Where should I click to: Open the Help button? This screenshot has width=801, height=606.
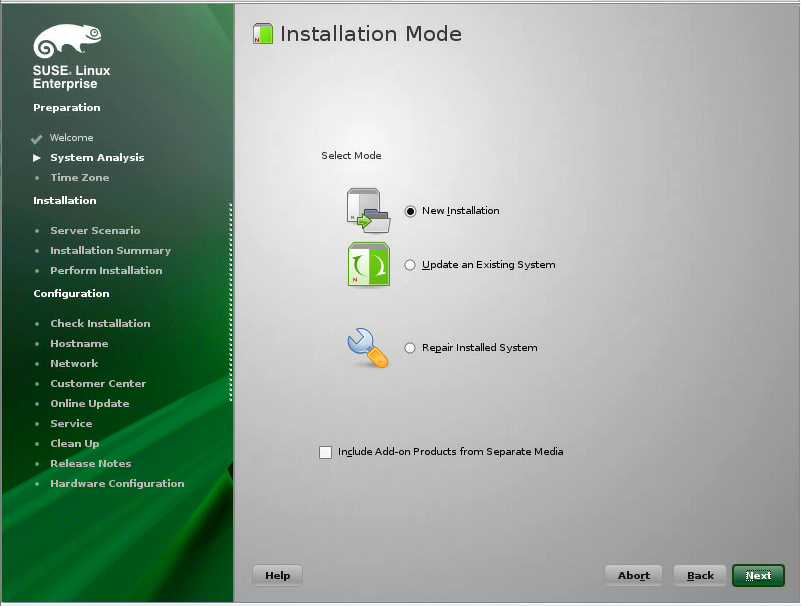pos(277,575)
